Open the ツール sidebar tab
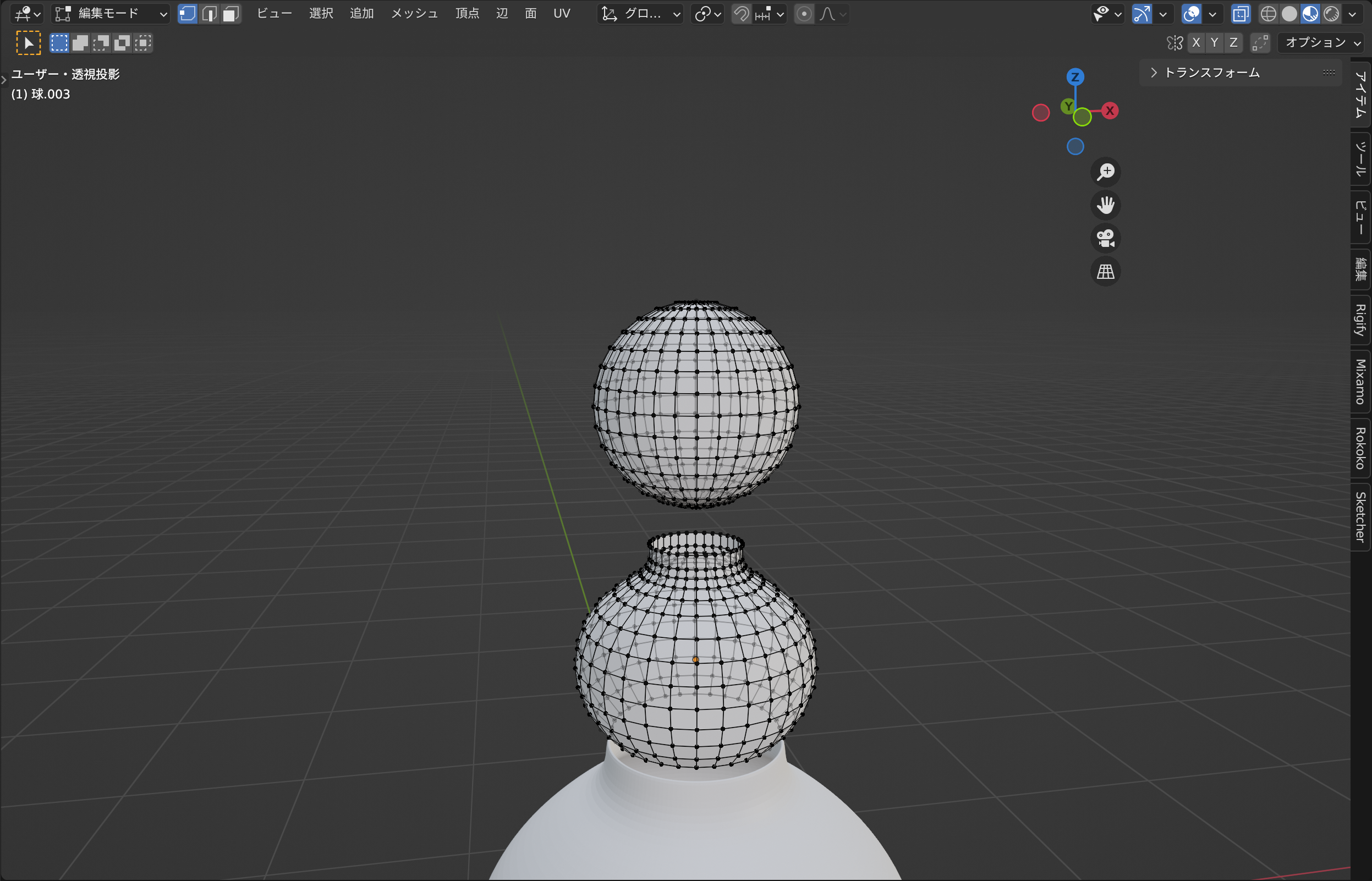This screenshot has height=881, width=1372. click(x=1360, y=159)
